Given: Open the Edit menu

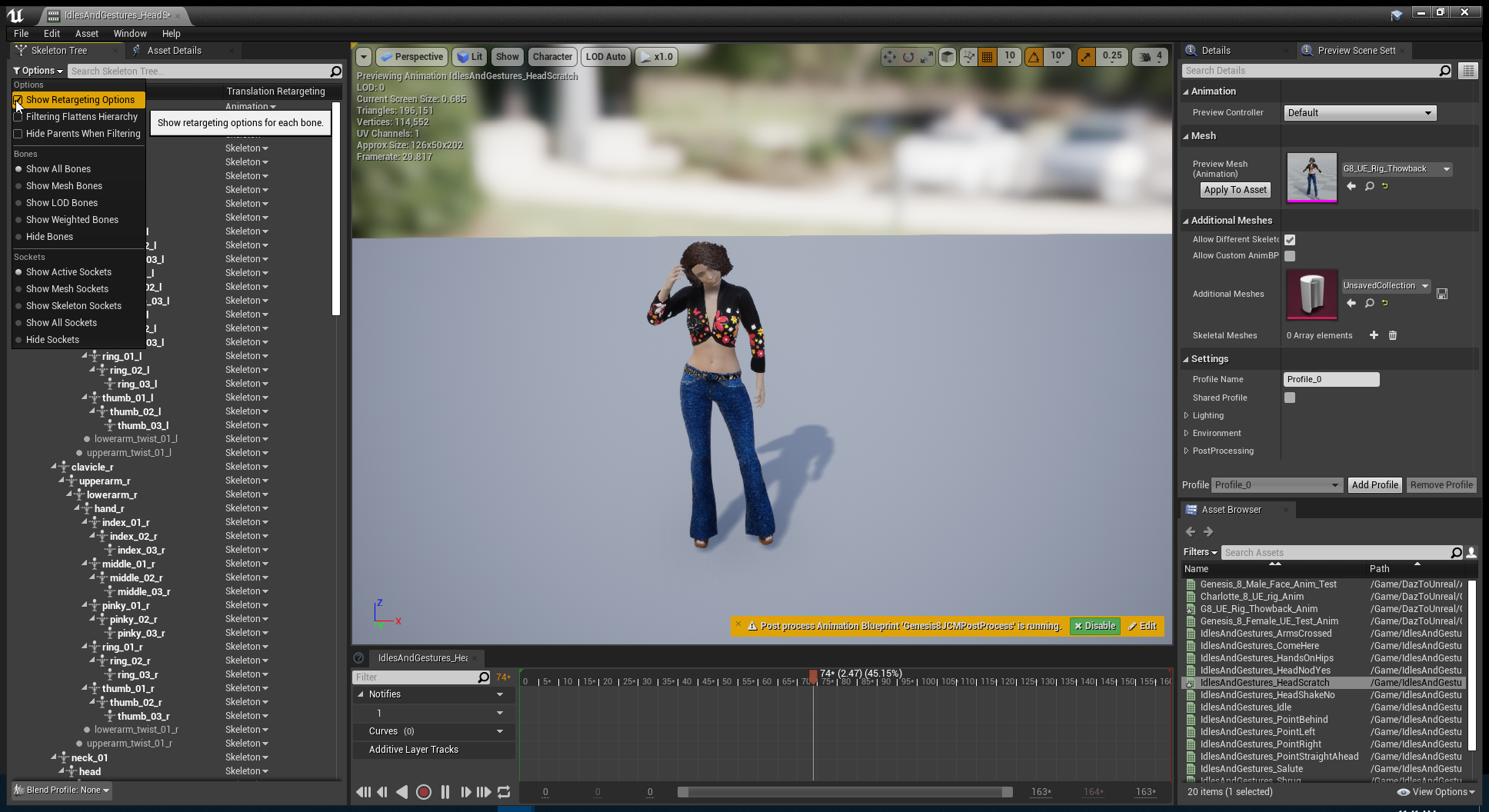Looking at the screenshot, I should [52, 34].
